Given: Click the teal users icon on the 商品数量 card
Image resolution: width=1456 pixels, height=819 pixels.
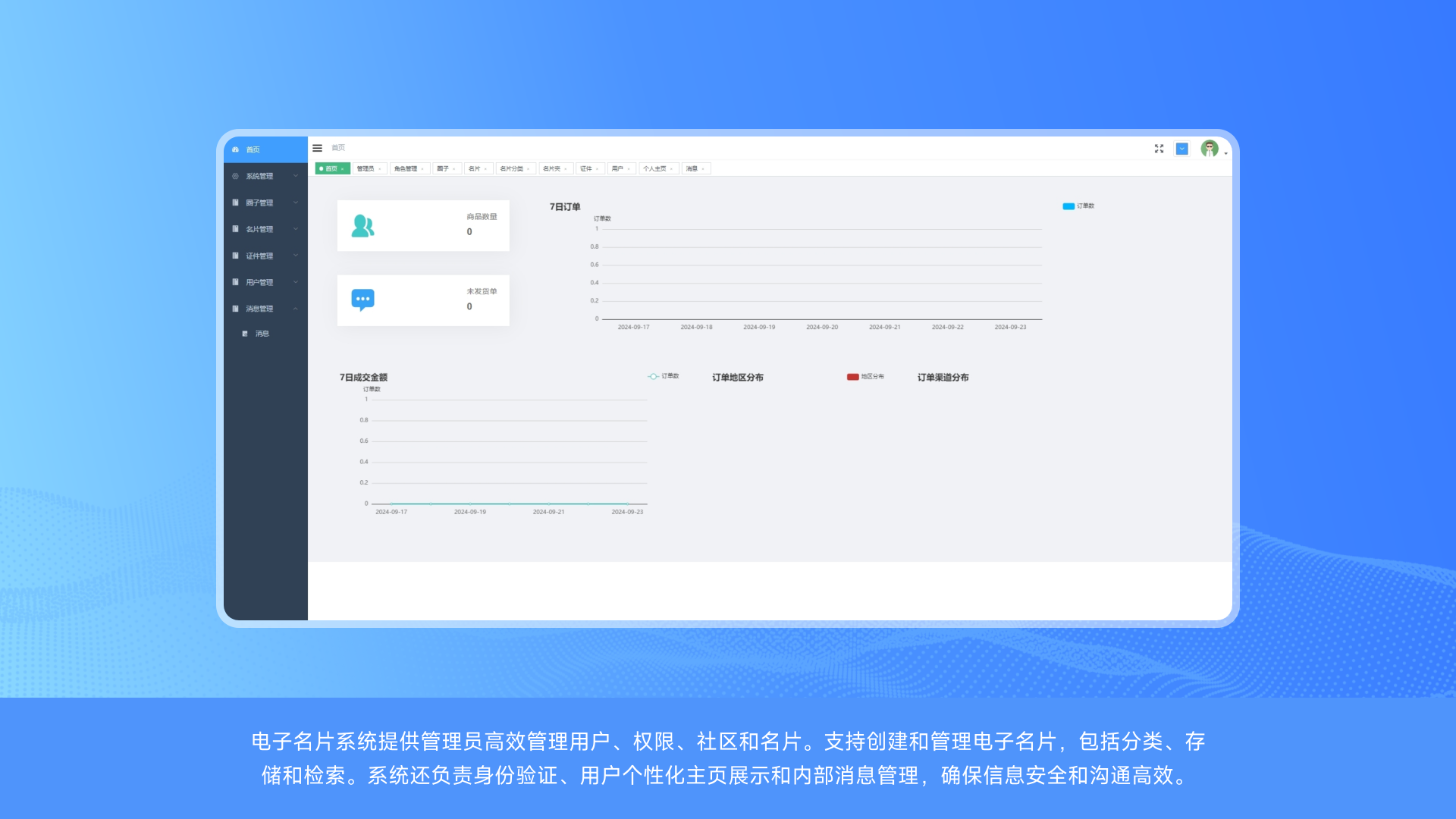Looking at the screenshot, I should (362, 226).
